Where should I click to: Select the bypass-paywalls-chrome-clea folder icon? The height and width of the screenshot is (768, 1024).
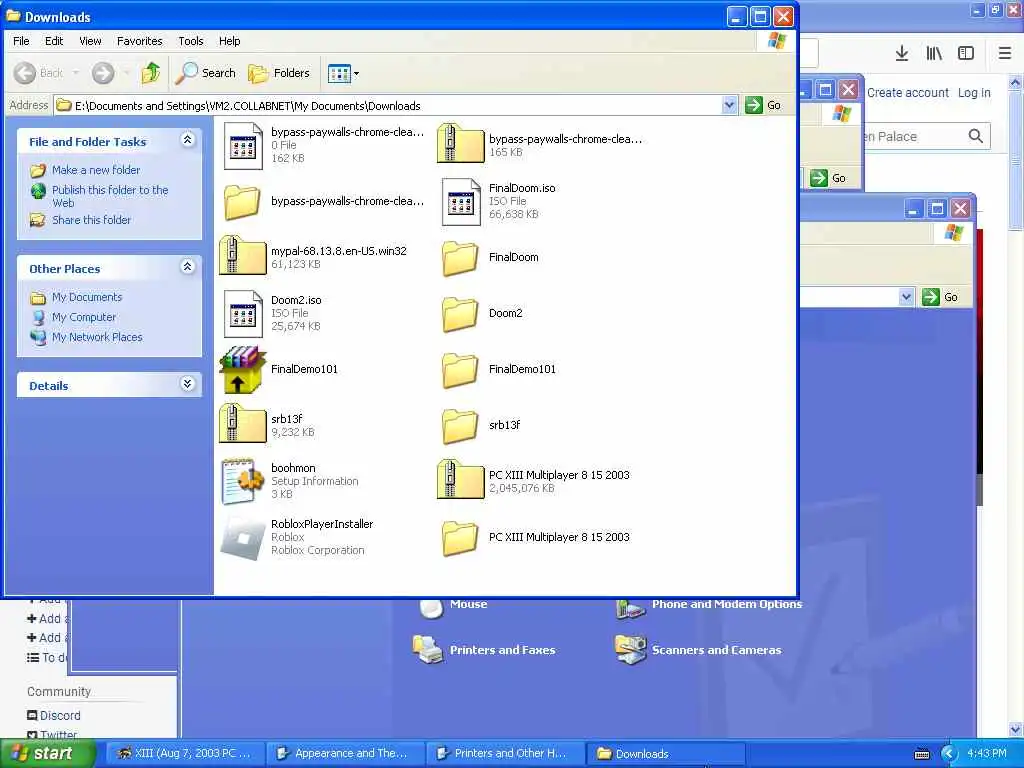click(x=242, y=202)
